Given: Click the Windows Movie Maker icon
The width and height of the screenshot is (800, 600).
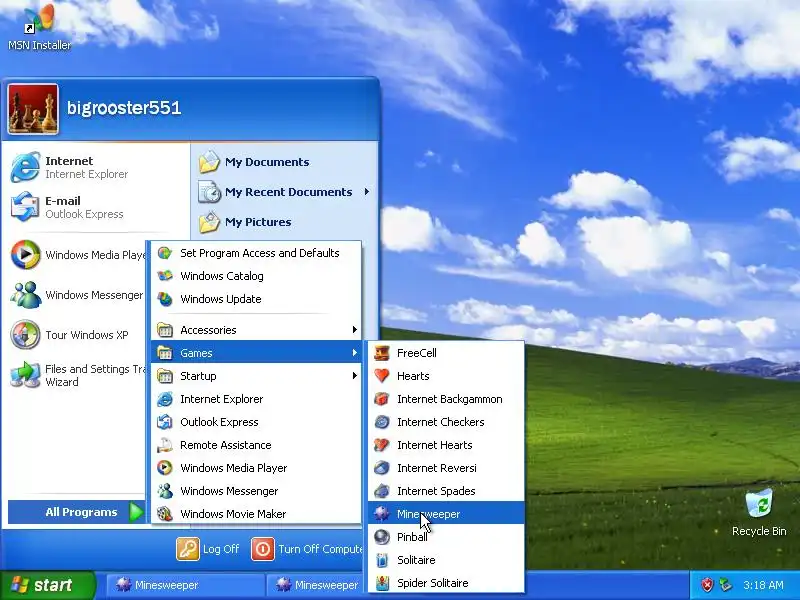Looking at the screenshot, I should click(x=165, y=514).
